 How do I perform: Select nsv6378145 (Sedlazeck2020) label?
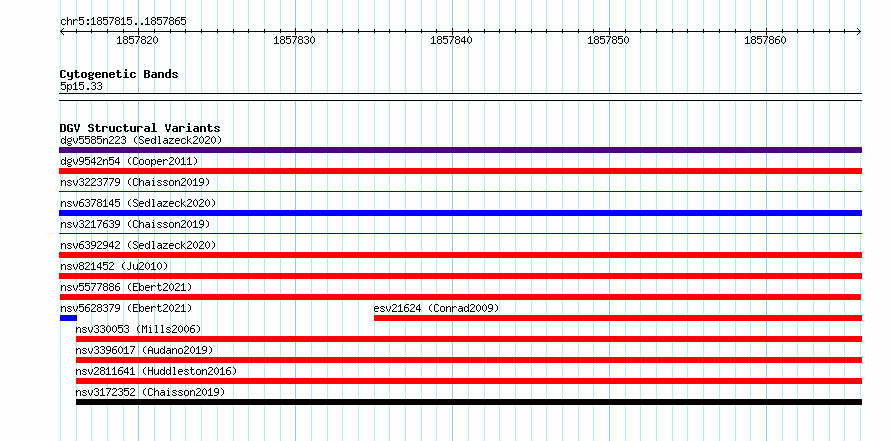138,203
